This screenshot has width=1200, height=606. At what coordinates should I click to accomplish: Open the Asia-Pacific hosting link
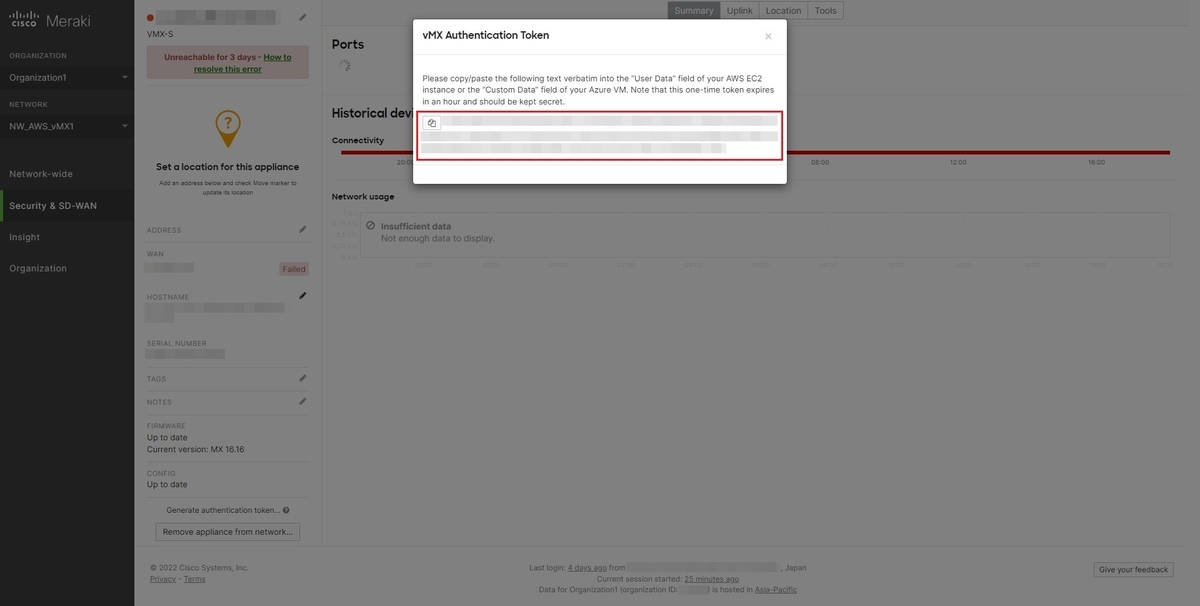coord(776,590)
